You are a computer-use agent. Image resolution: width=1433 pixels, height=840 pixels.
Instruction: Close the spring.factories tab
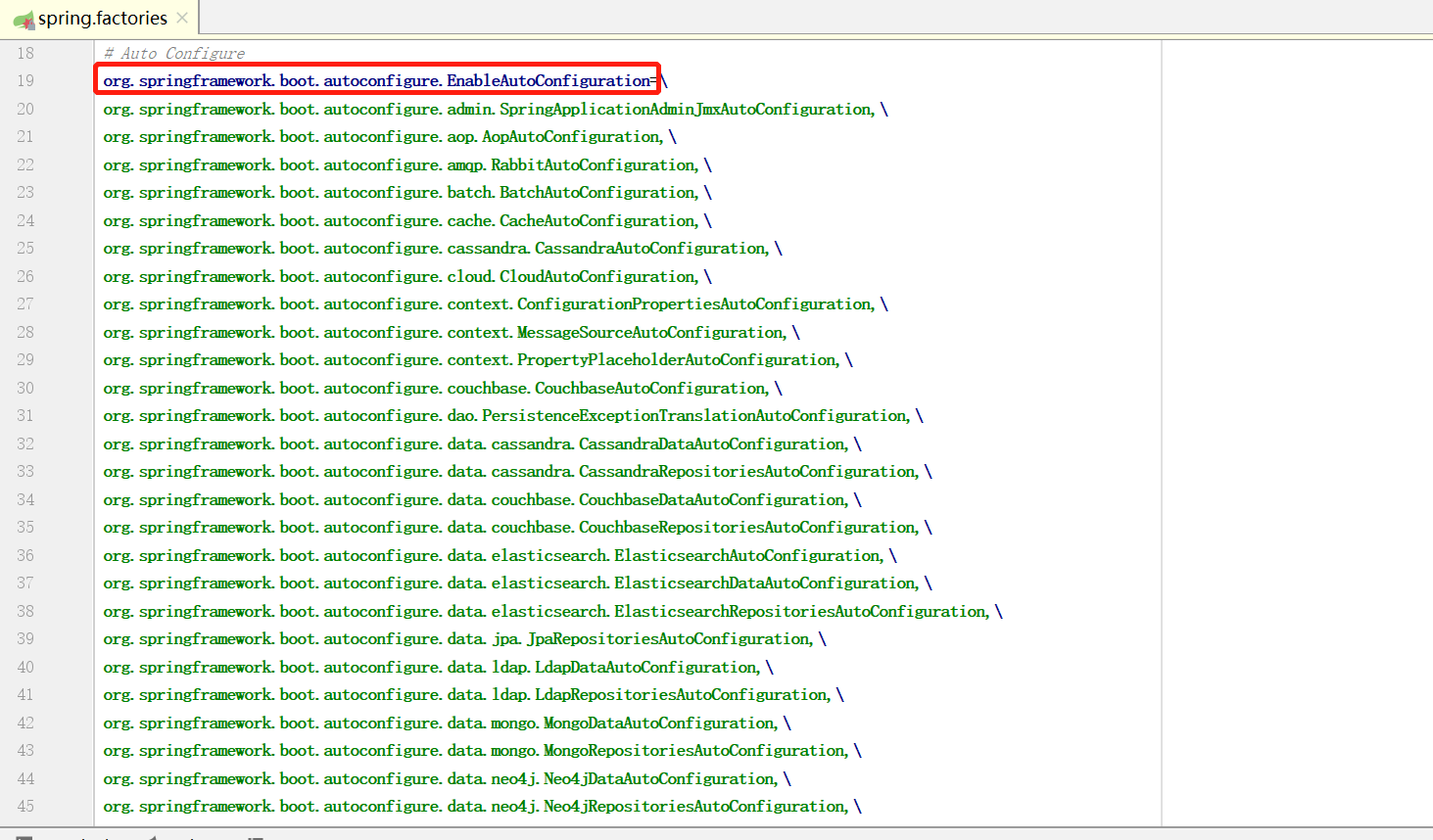click(182, 18)
